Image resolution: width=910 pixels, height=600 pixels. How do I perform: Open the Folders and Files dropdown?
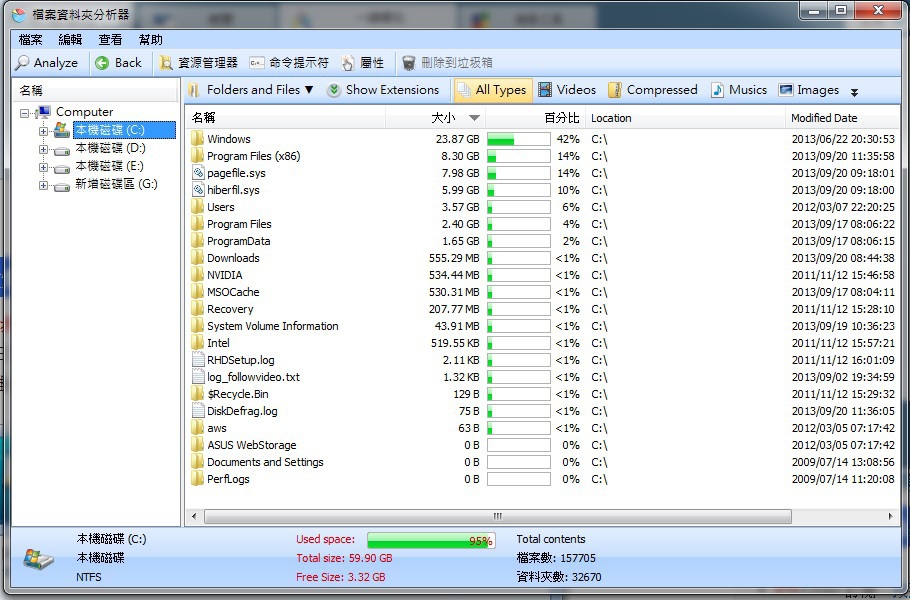pos(251,90)
